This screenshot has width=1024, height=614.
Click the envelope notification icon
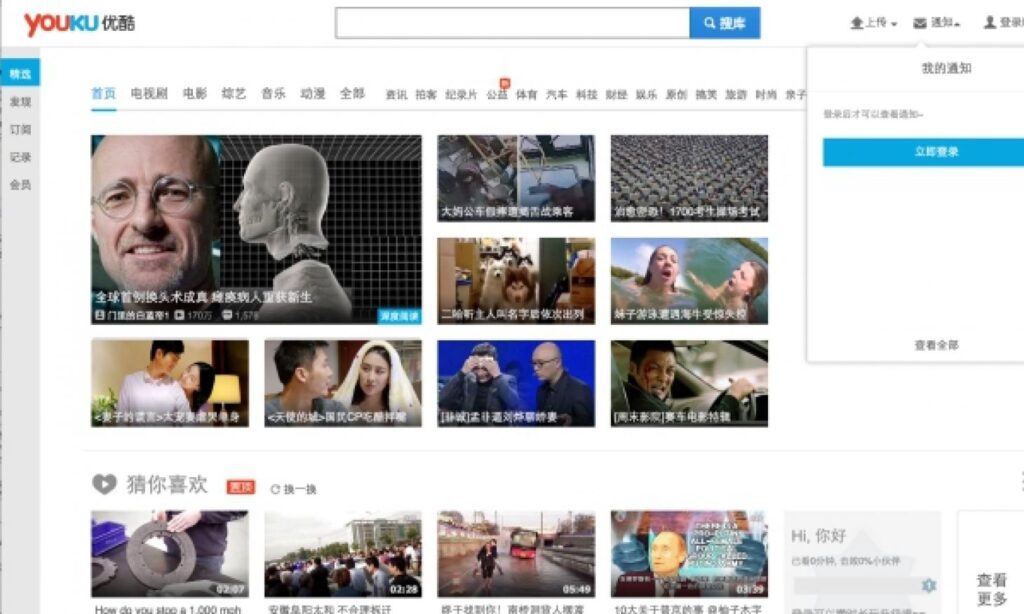click(x=920, y=23)
